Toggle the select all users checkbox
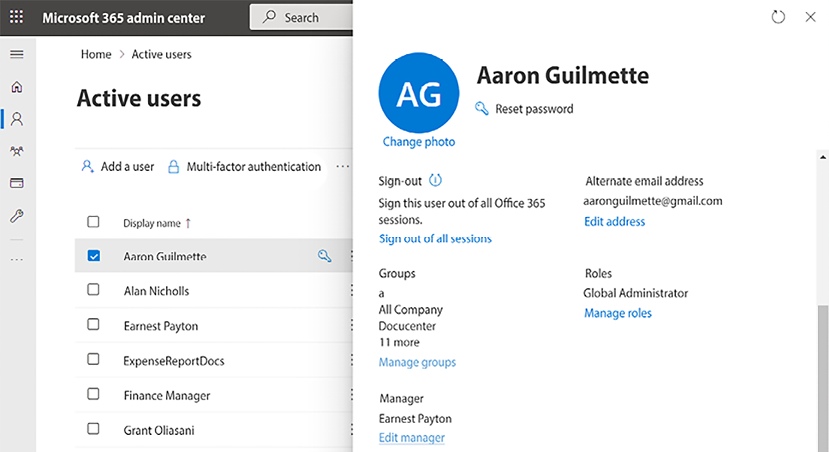Viewport: 829px width, 452px height. [x=94, y=222]
